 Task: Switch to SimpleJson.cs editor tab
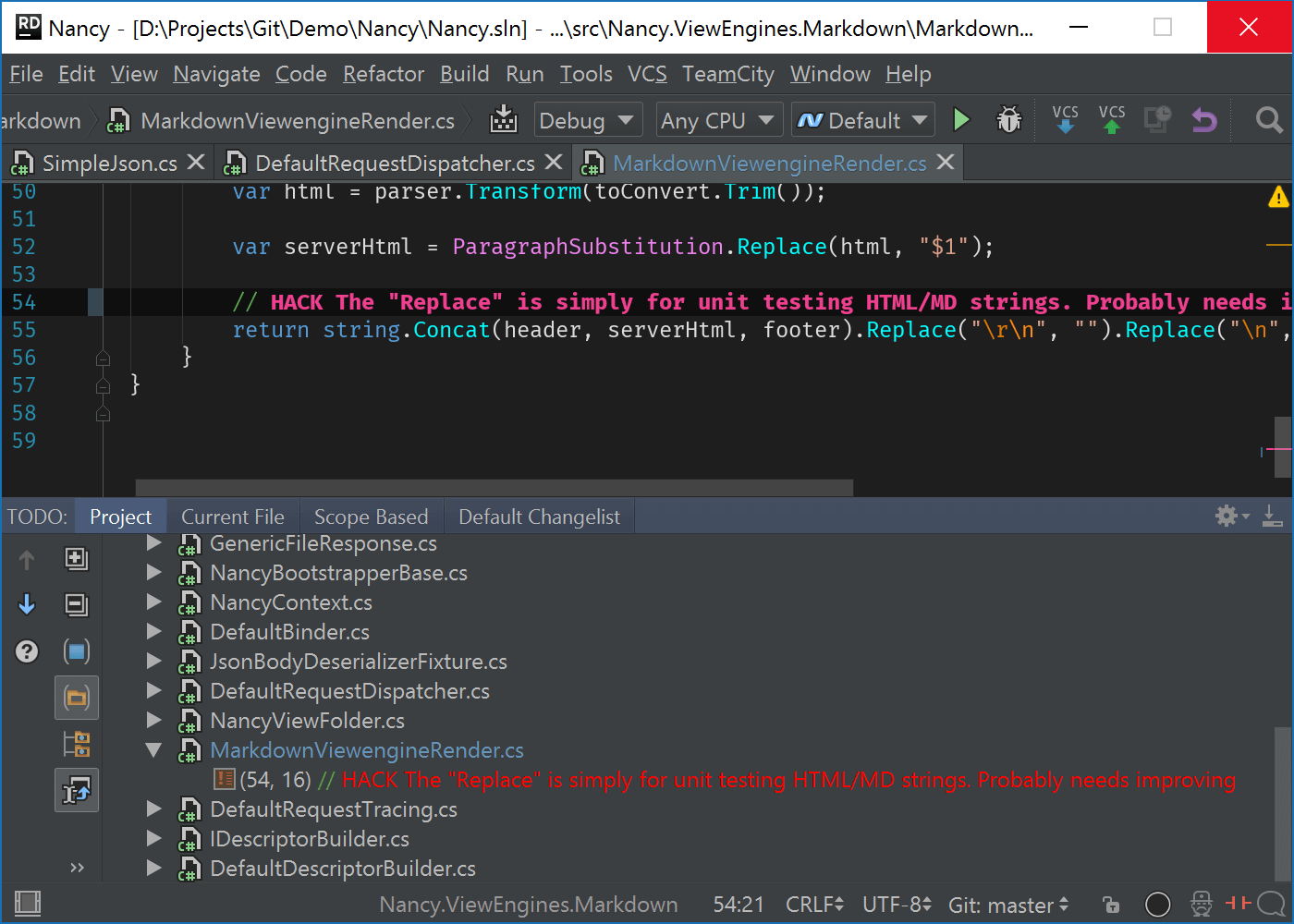pyautogui.click(x=109, y=164)
